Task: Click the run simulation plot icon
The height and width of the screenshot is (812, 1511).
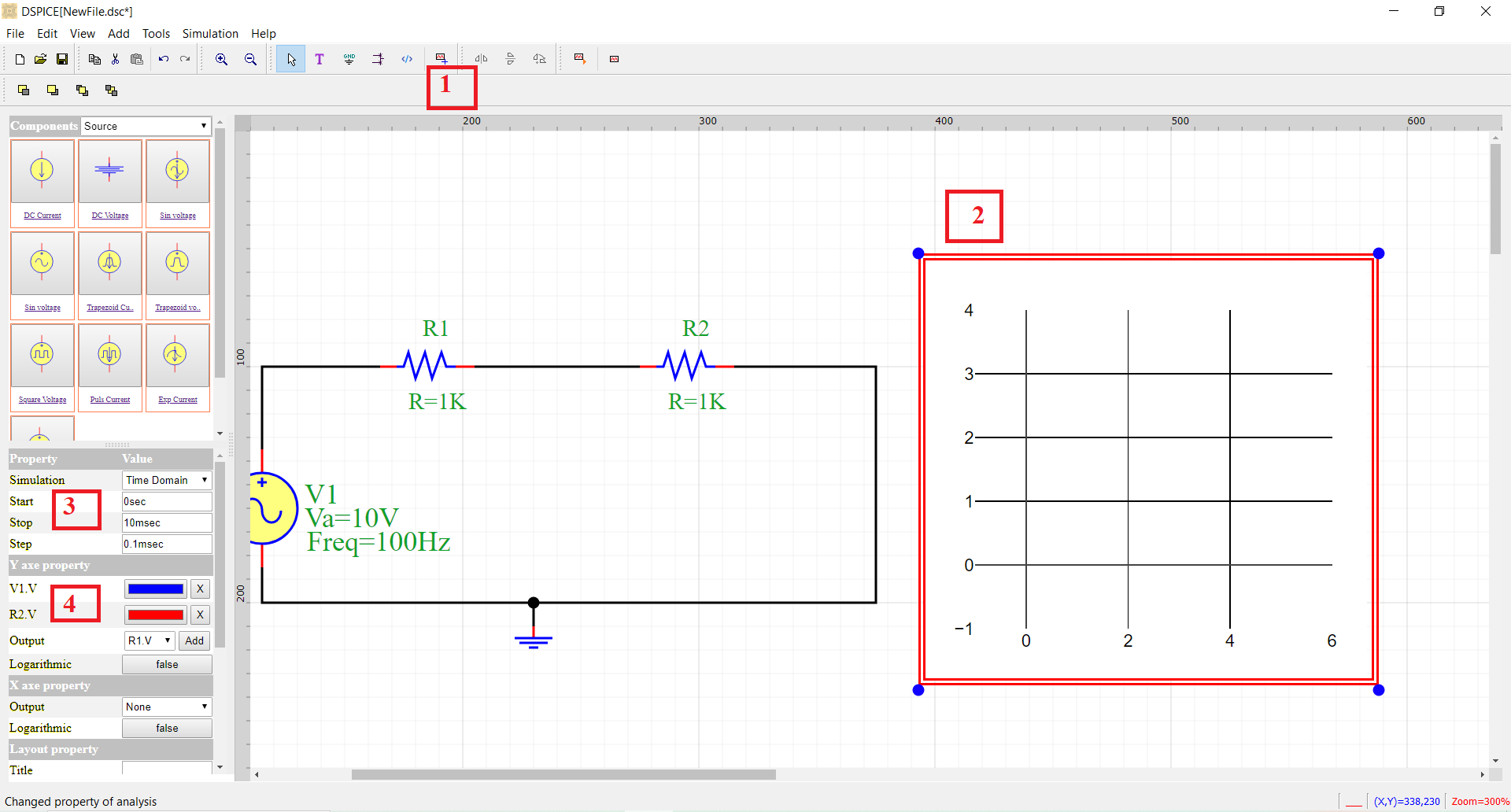Action: click(x=580, y=59)
